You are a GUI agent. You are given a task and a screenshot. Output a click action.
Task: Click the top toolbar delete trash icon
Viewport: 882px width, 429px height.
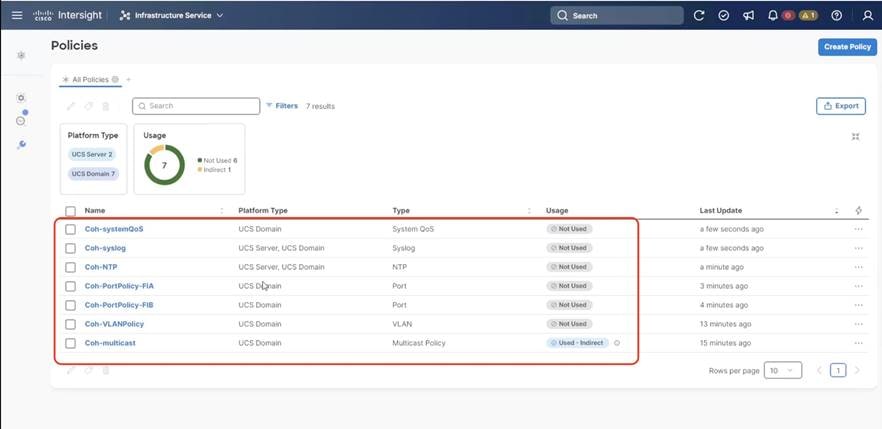coord(106,106)
